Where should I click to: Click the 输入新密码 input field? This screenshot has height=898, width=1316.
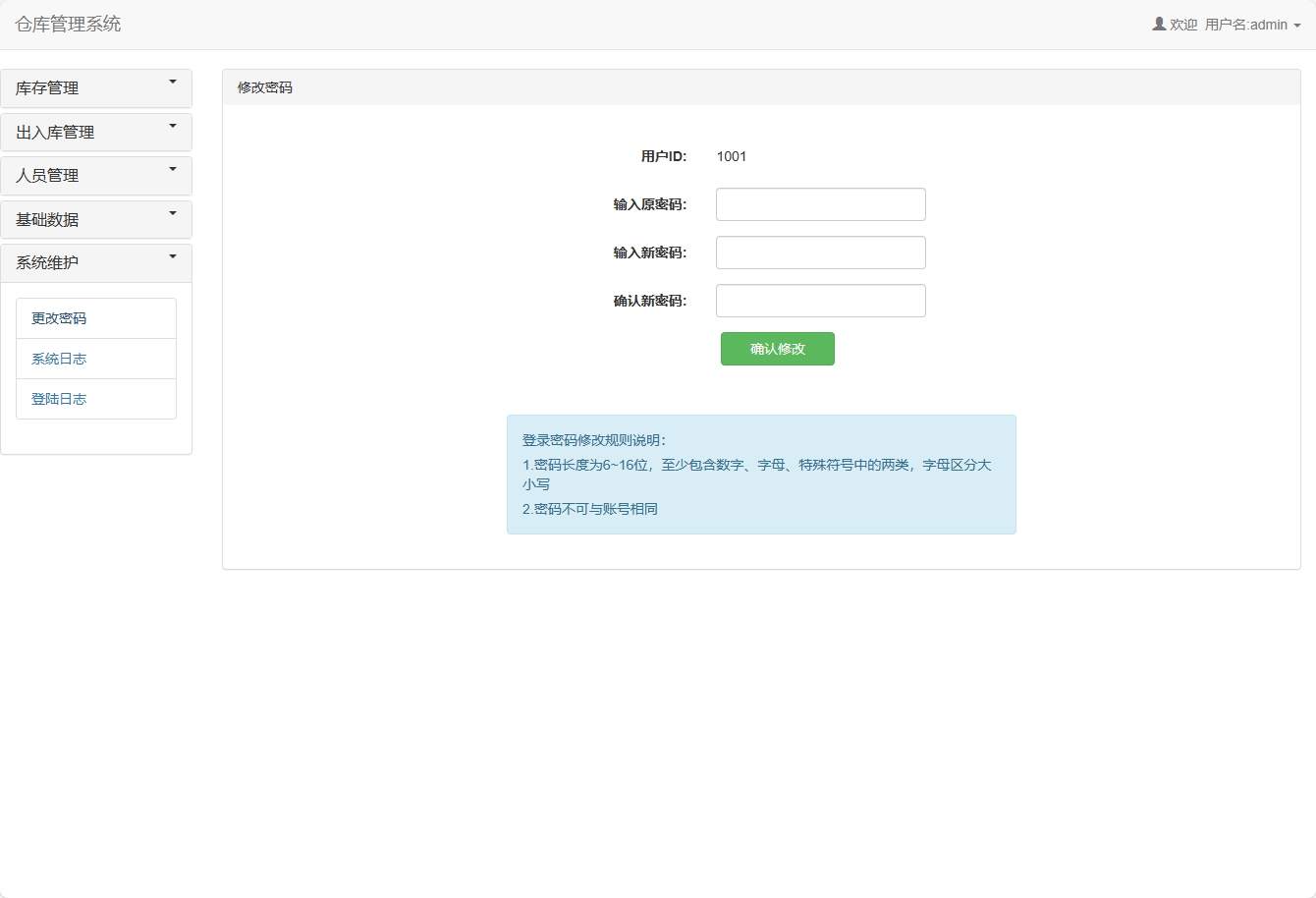(820, 252)
